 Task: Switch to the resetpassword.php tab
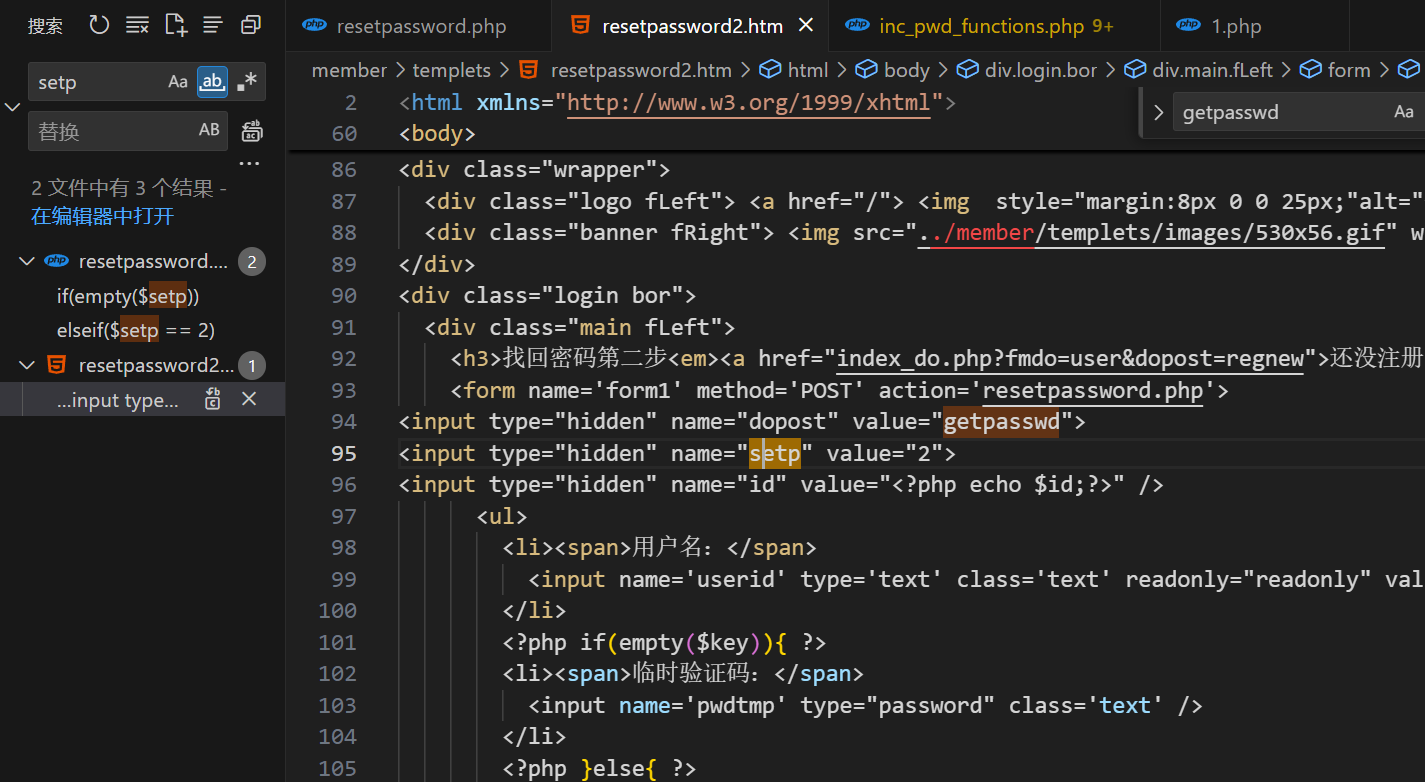(420, 26)
